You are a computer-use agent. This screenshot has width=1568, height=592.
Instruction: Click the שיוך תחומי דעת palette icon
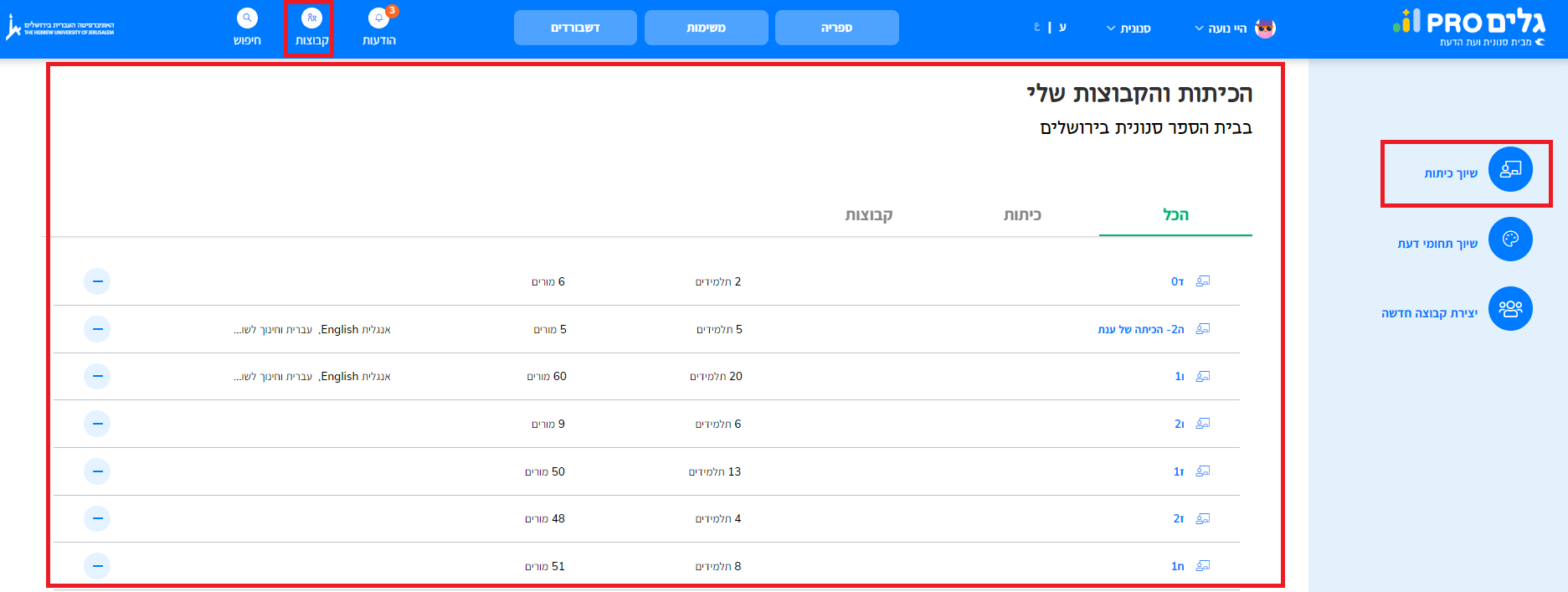pyautogui.click(x=1510, y=239)
